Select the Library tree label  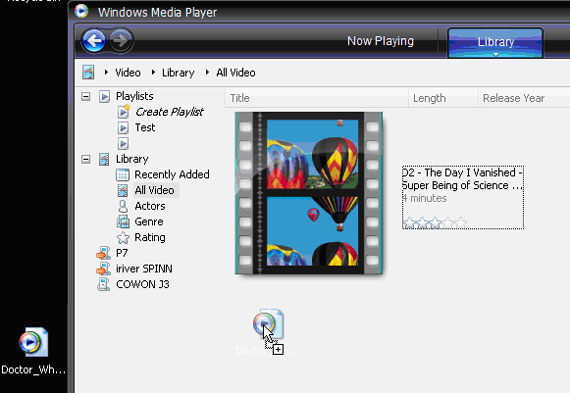[x=132, y=159]
